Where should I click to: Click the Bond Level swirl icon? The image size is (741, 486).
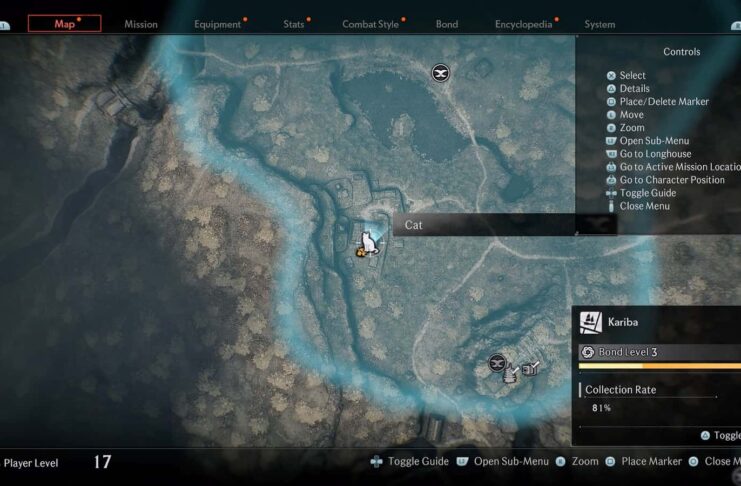(587, 352)
